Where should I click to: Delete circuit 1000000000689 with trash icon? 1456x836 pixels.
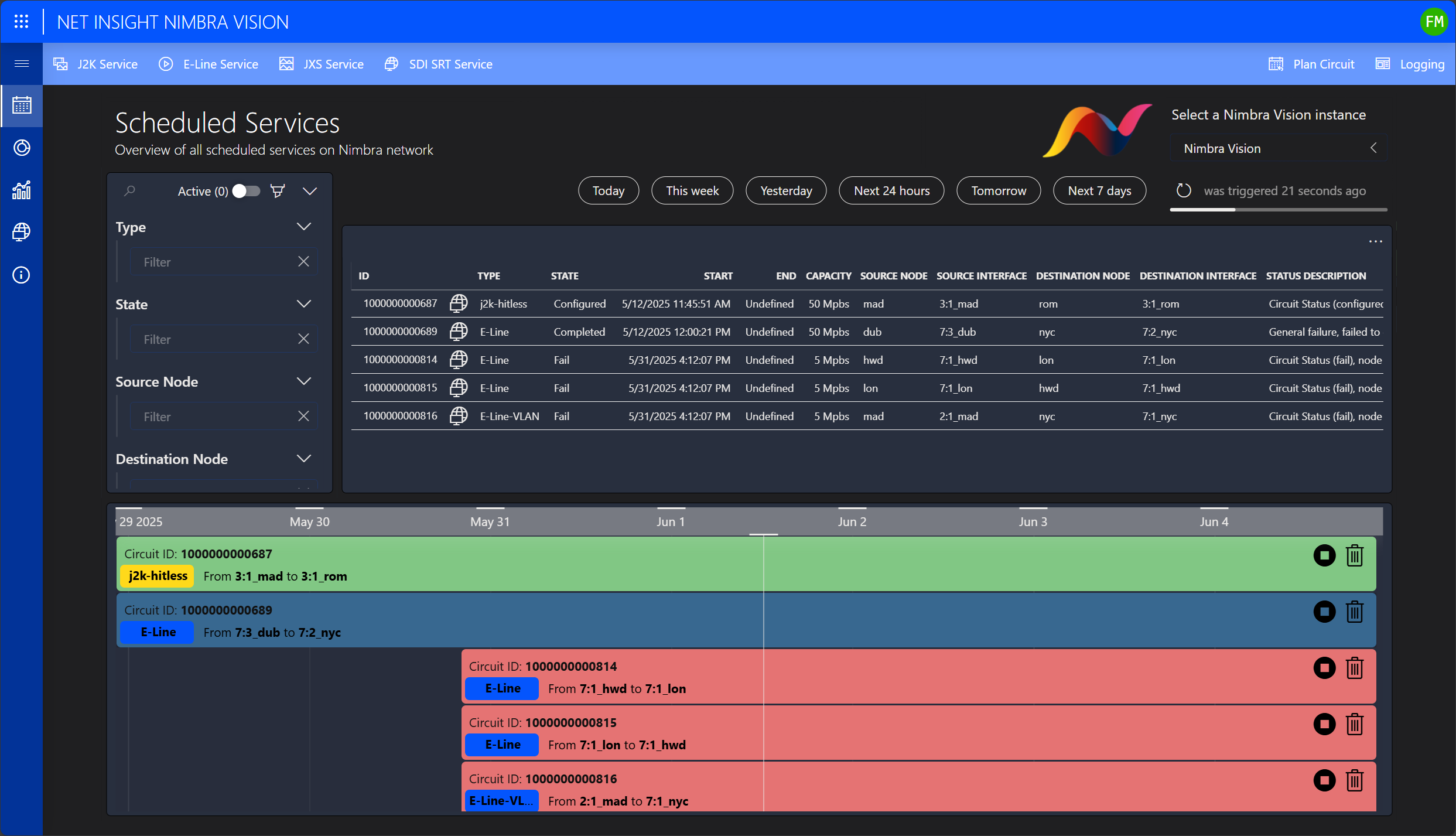point(1355,612)
